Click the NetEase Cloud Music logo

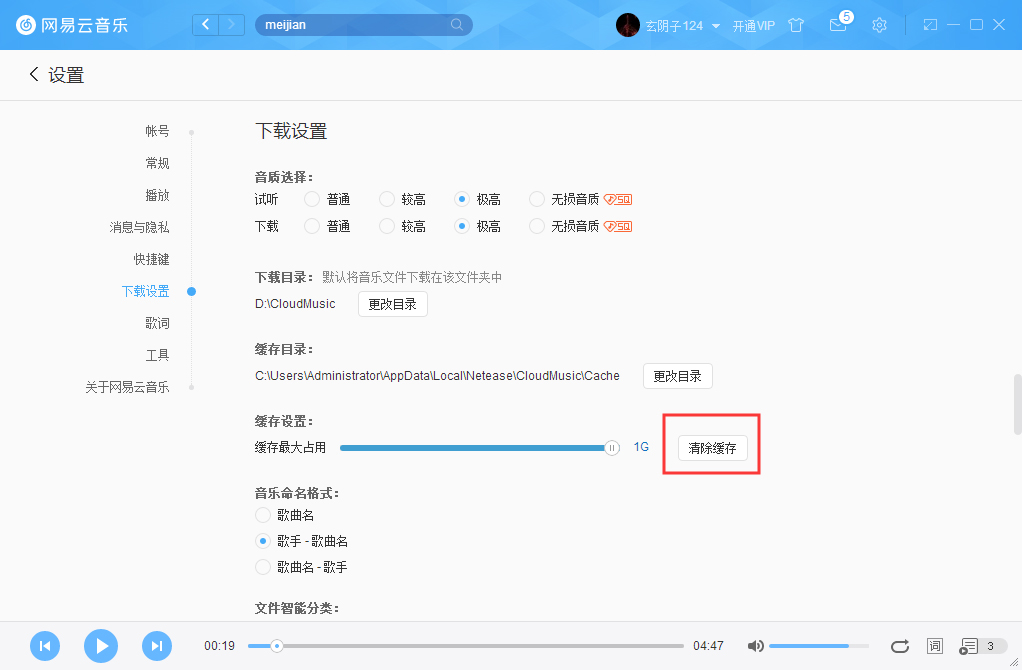click(24, 24)
